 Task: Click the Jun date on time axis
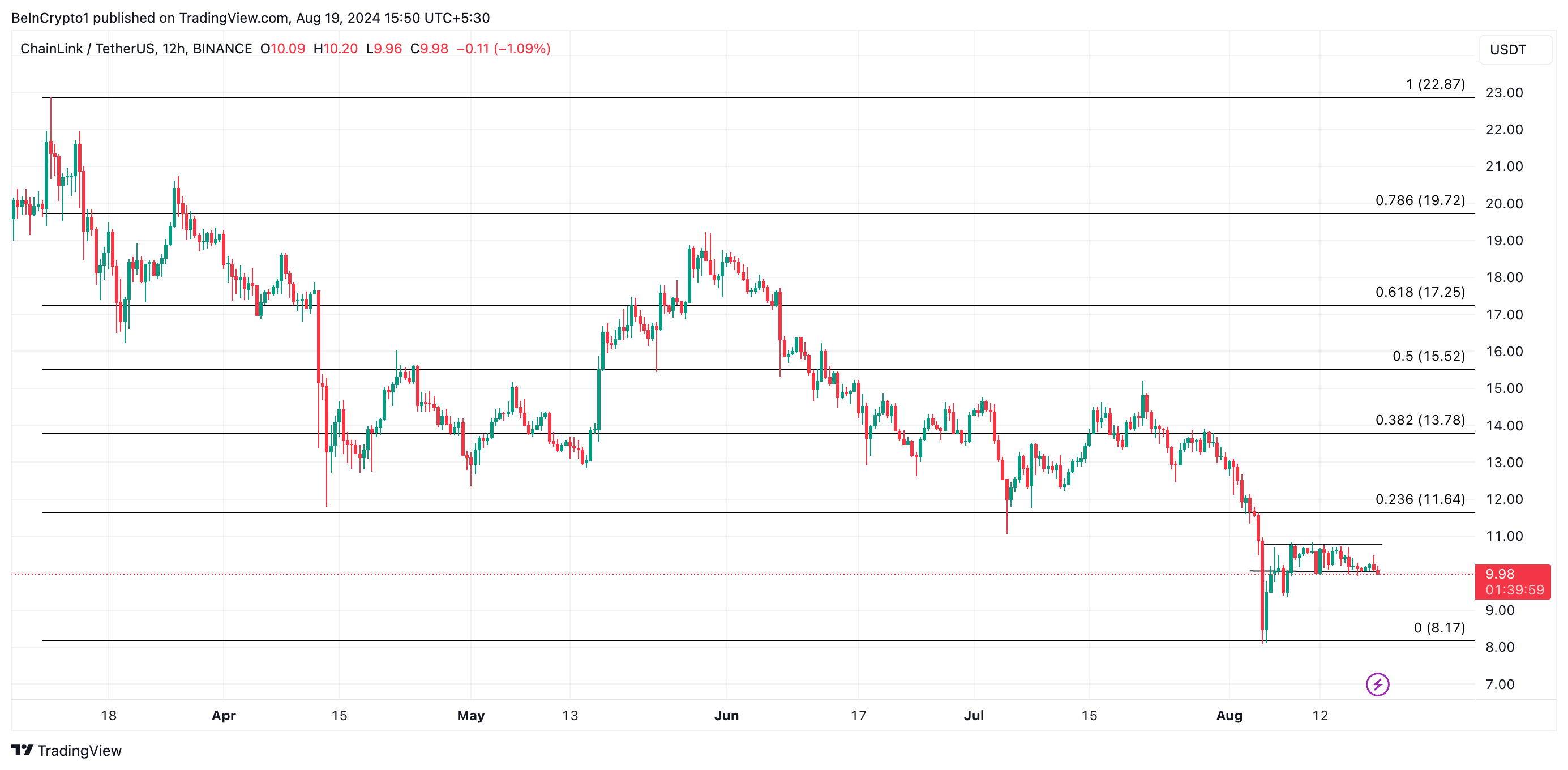(726, 715)
